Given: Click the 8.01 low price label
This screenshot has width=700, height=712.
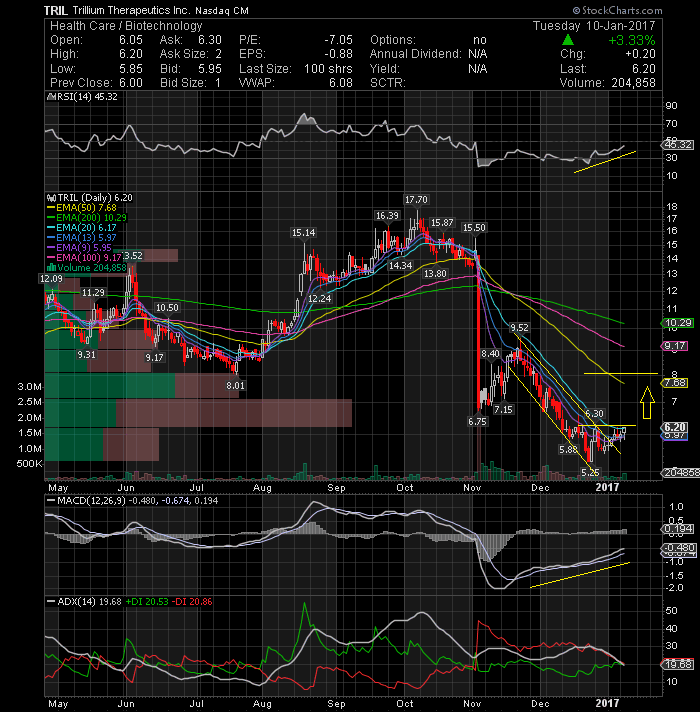Looking at the screenshot, I should 235,386.
